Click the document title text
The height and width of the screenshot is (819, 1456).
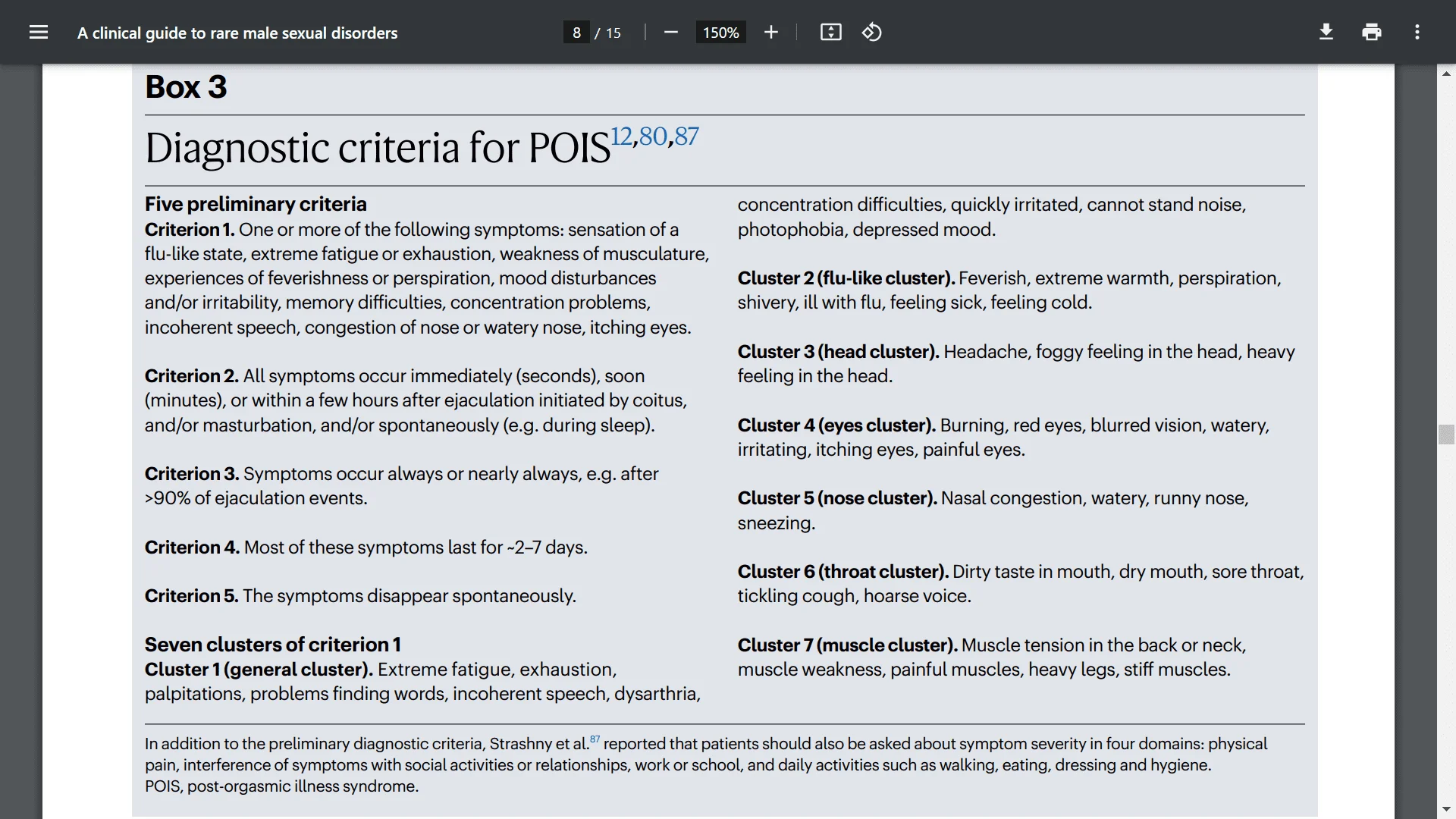237,33
